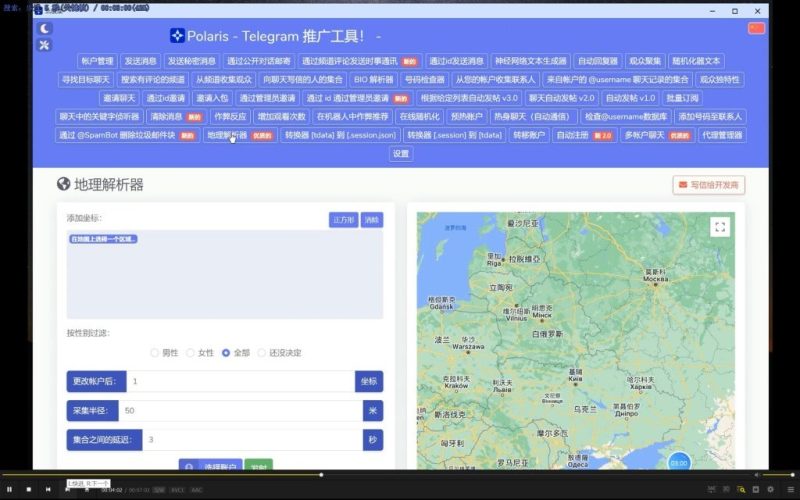Click the 正方形 button above coordinates box
Image resolution: width=800 pixels, height=500 pixels.
tap(343, 220)
